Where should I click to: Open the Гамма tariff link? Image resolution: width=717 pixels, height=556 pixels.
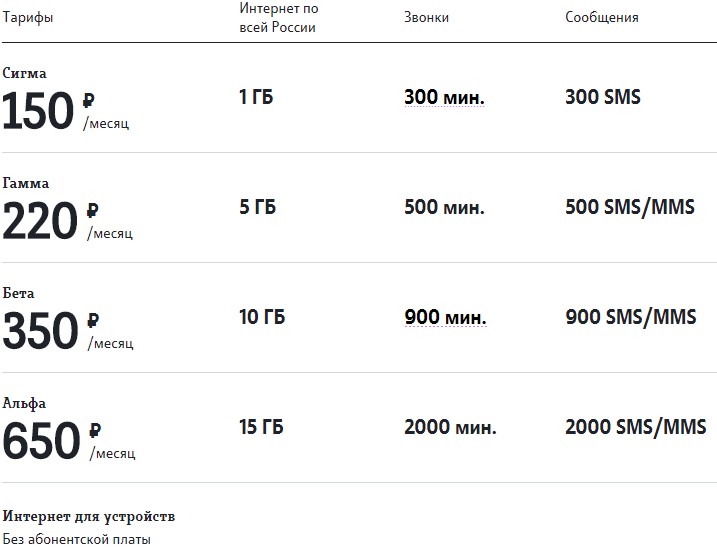(x=26, y=183)
